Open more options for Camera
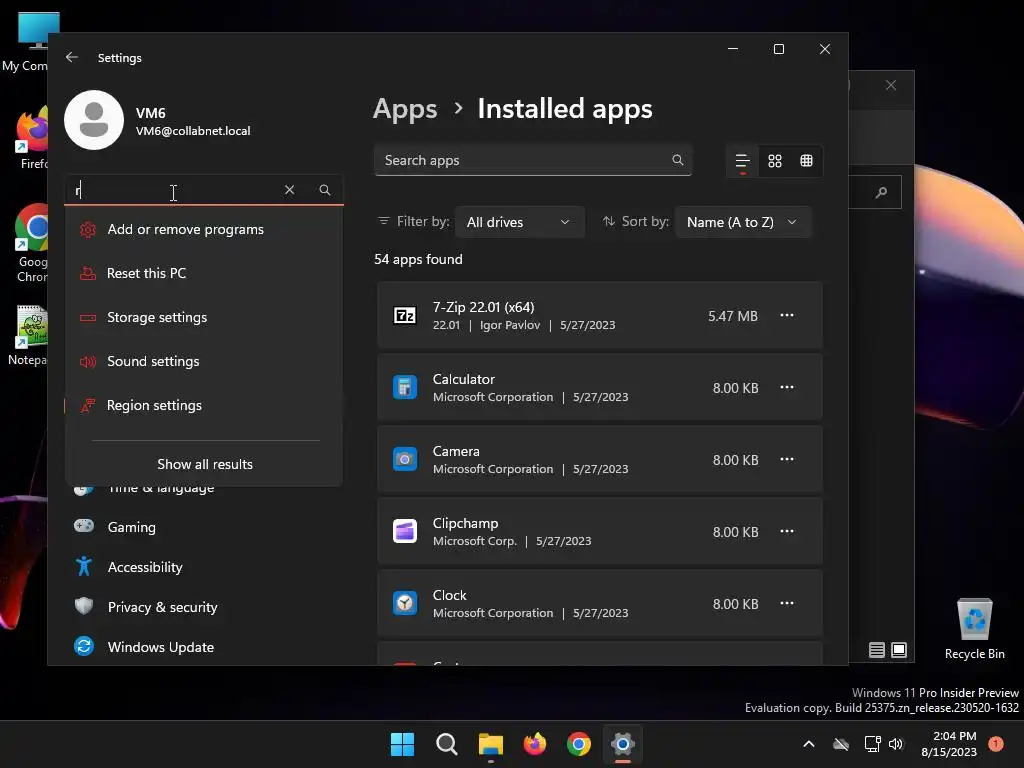This screenshot has width=1024, height=768. click(787, 459)
